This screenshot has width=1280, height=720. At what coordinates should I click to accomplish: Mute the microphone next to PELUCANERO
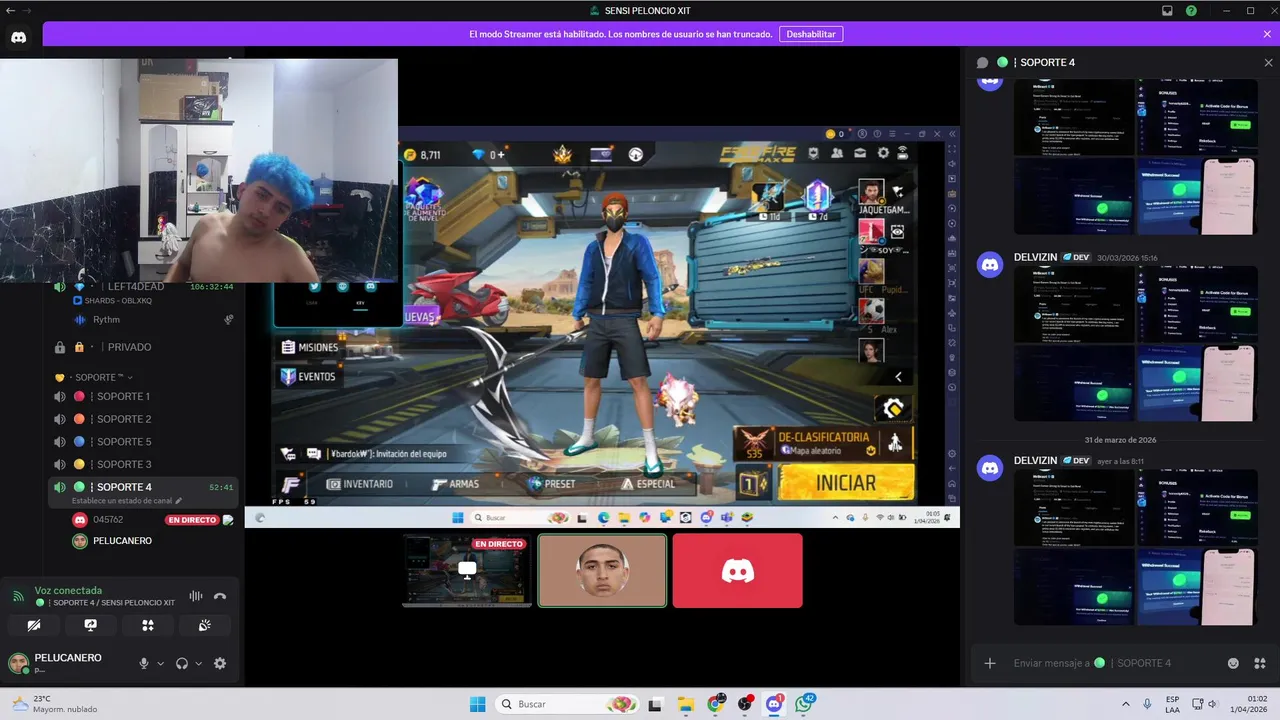pos(144,663)
